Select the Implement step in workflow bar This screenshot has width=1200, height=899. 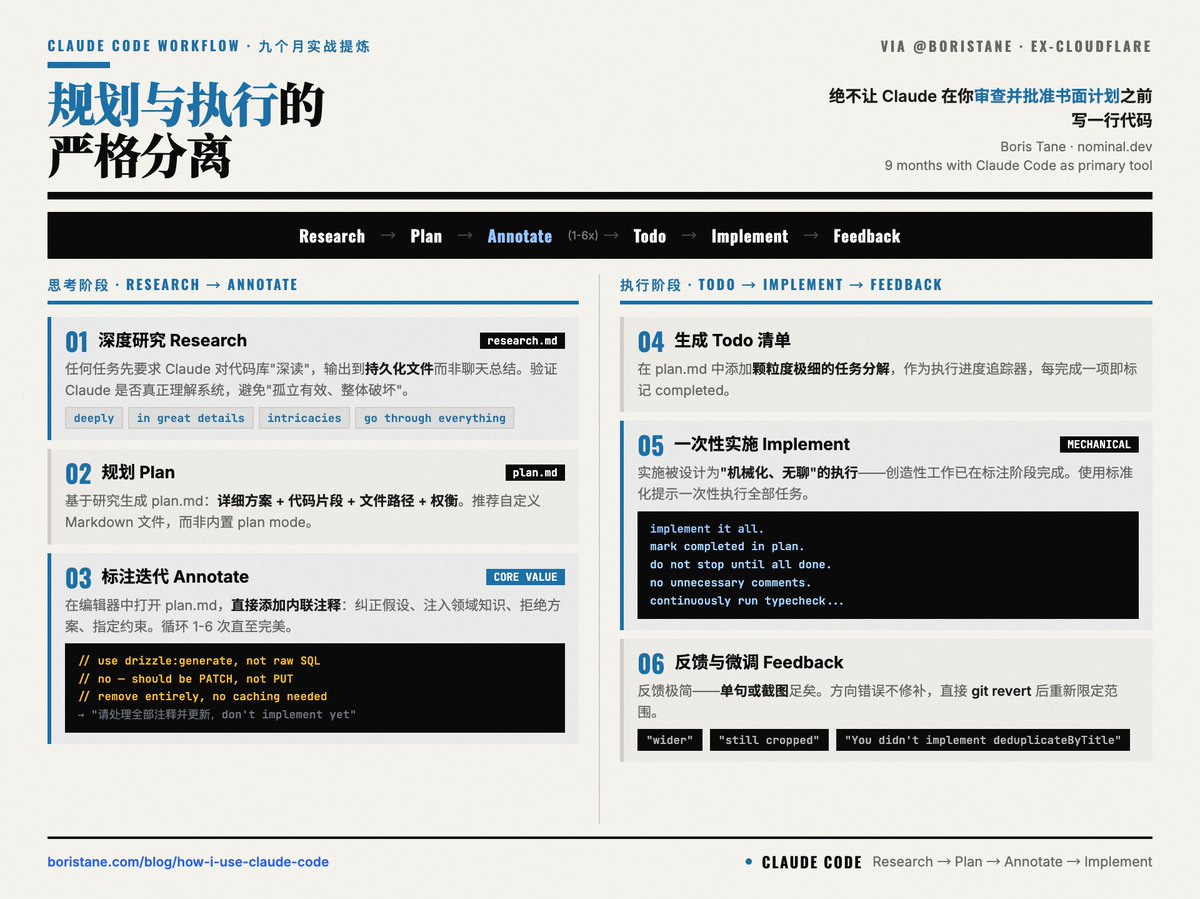[x=749, y=236]
